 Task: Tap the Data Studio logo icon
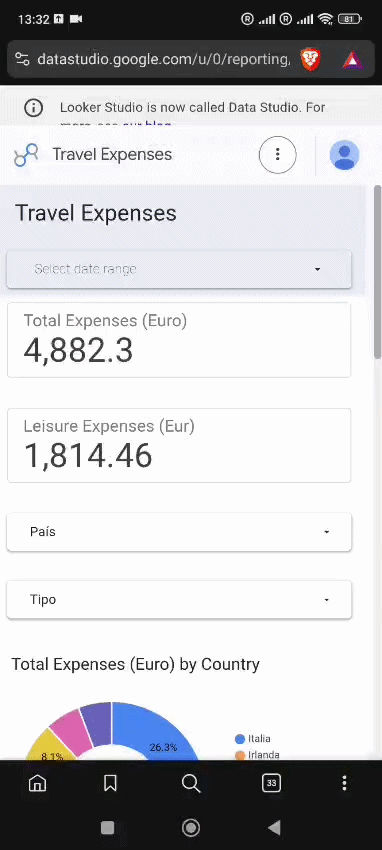click(x=26, y=155)
